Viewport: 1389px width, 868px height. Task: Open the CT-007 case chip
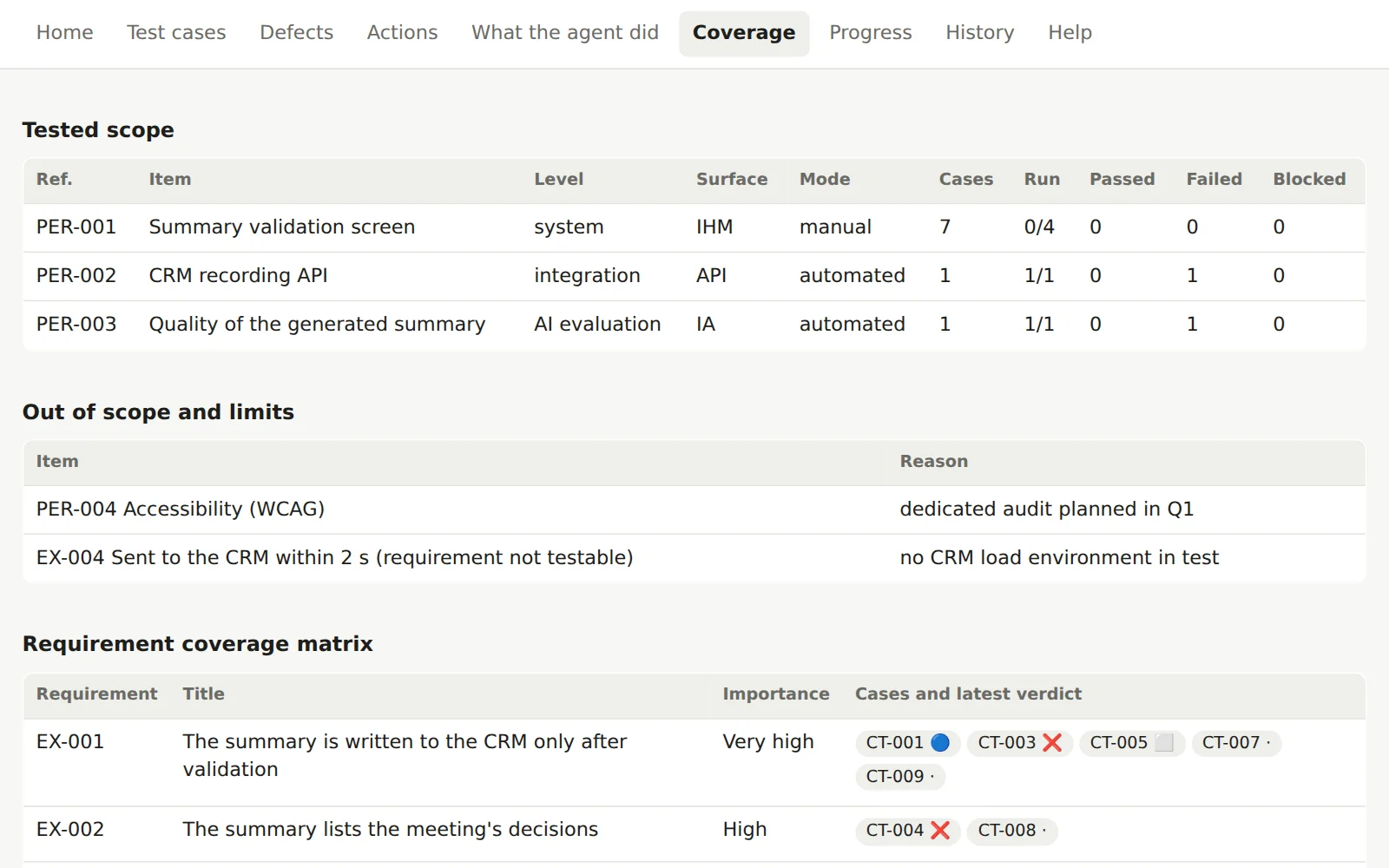(1236, 743)
